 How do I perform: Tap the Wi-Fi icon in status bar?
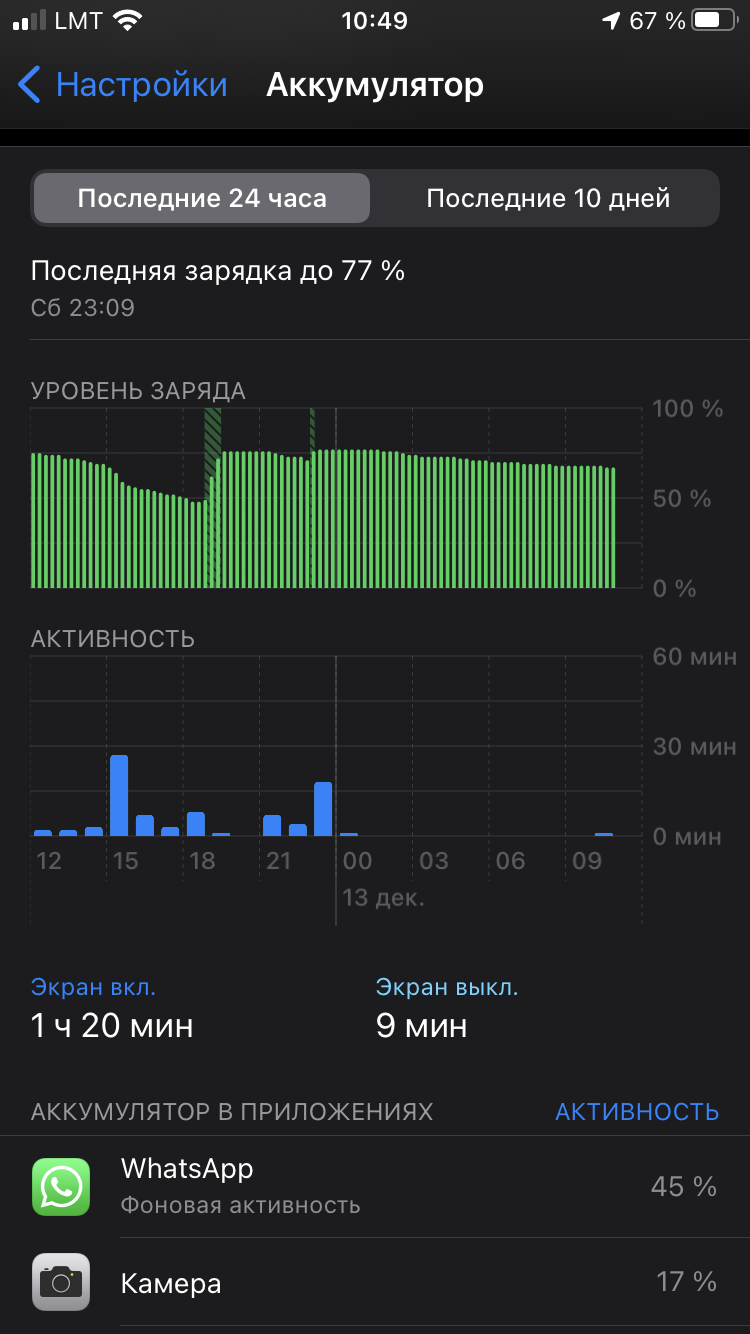tap(127, 21)
